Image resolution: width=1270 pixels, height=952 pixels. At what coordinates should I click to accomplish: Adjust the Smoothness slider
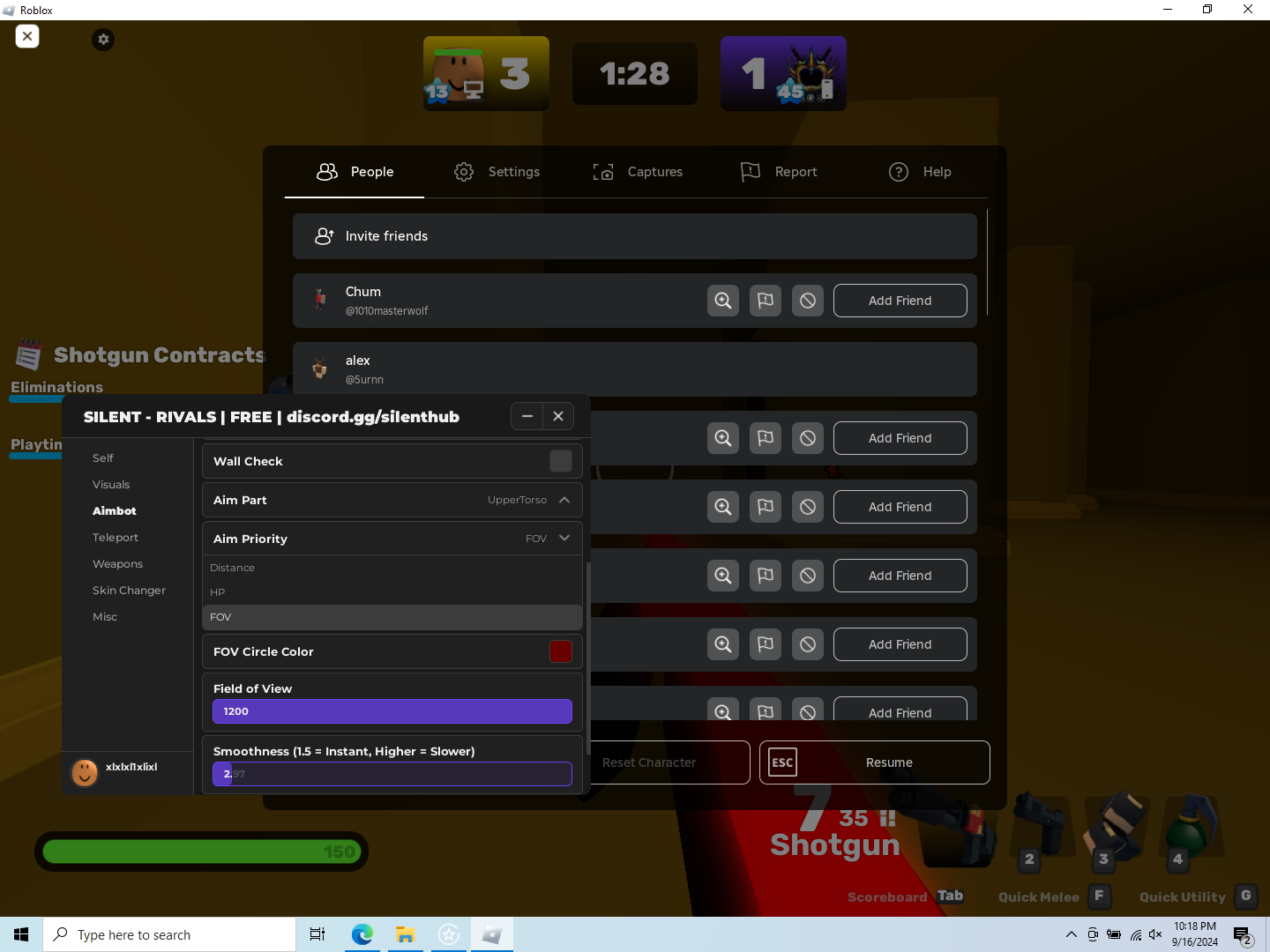[x=392, y=774]
